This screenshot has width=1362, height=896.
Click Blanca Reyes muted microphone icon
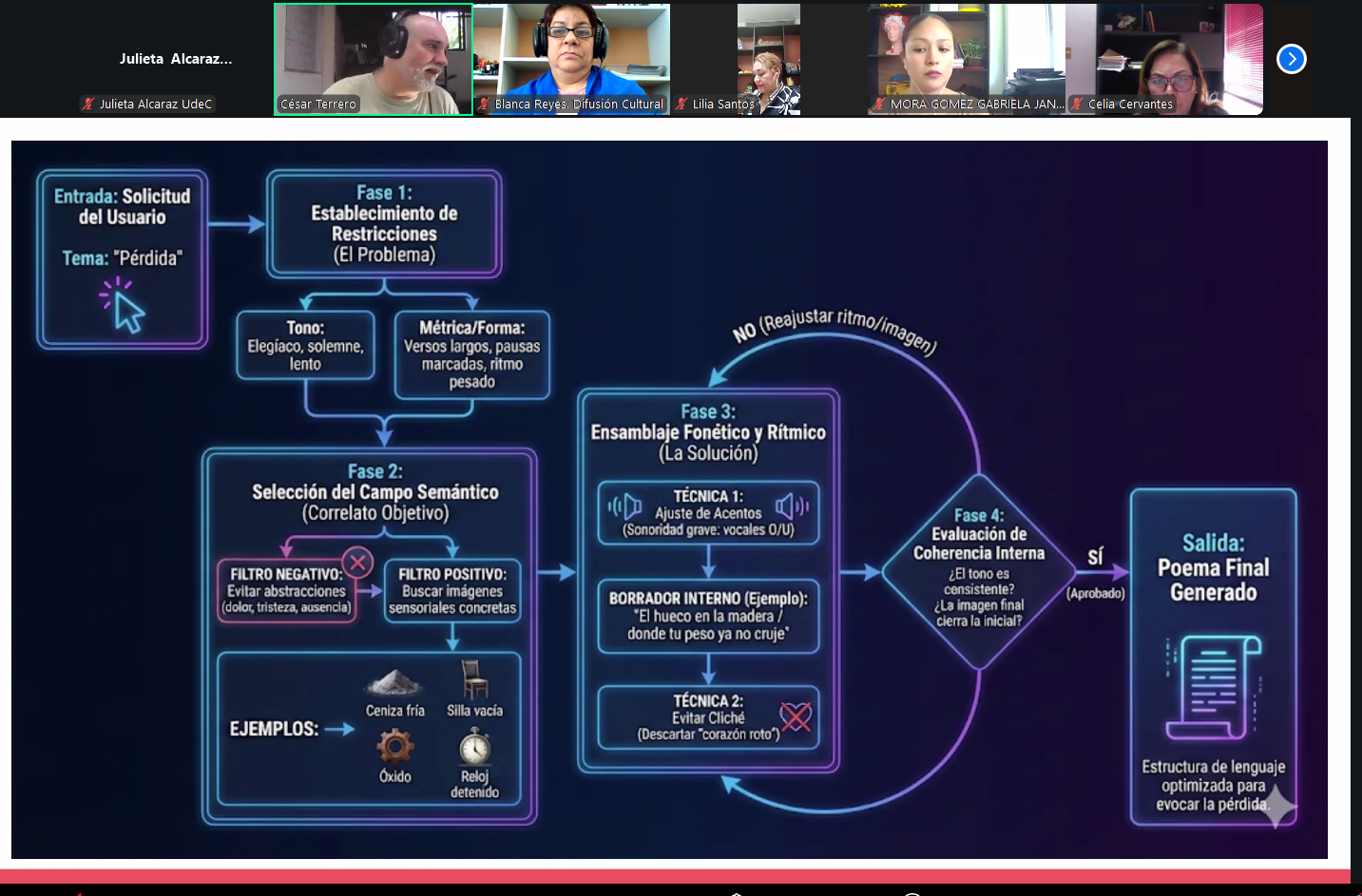click(x=484, y=105)
